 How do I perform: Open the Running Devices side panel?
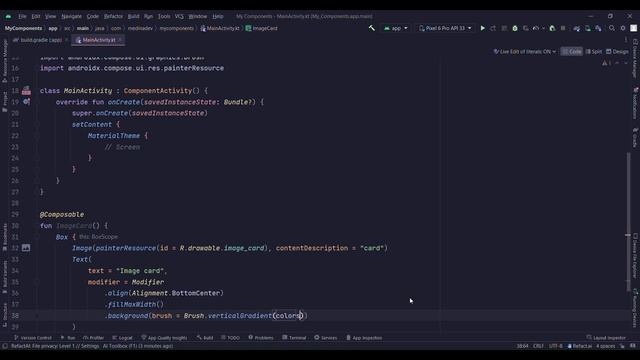635,308
